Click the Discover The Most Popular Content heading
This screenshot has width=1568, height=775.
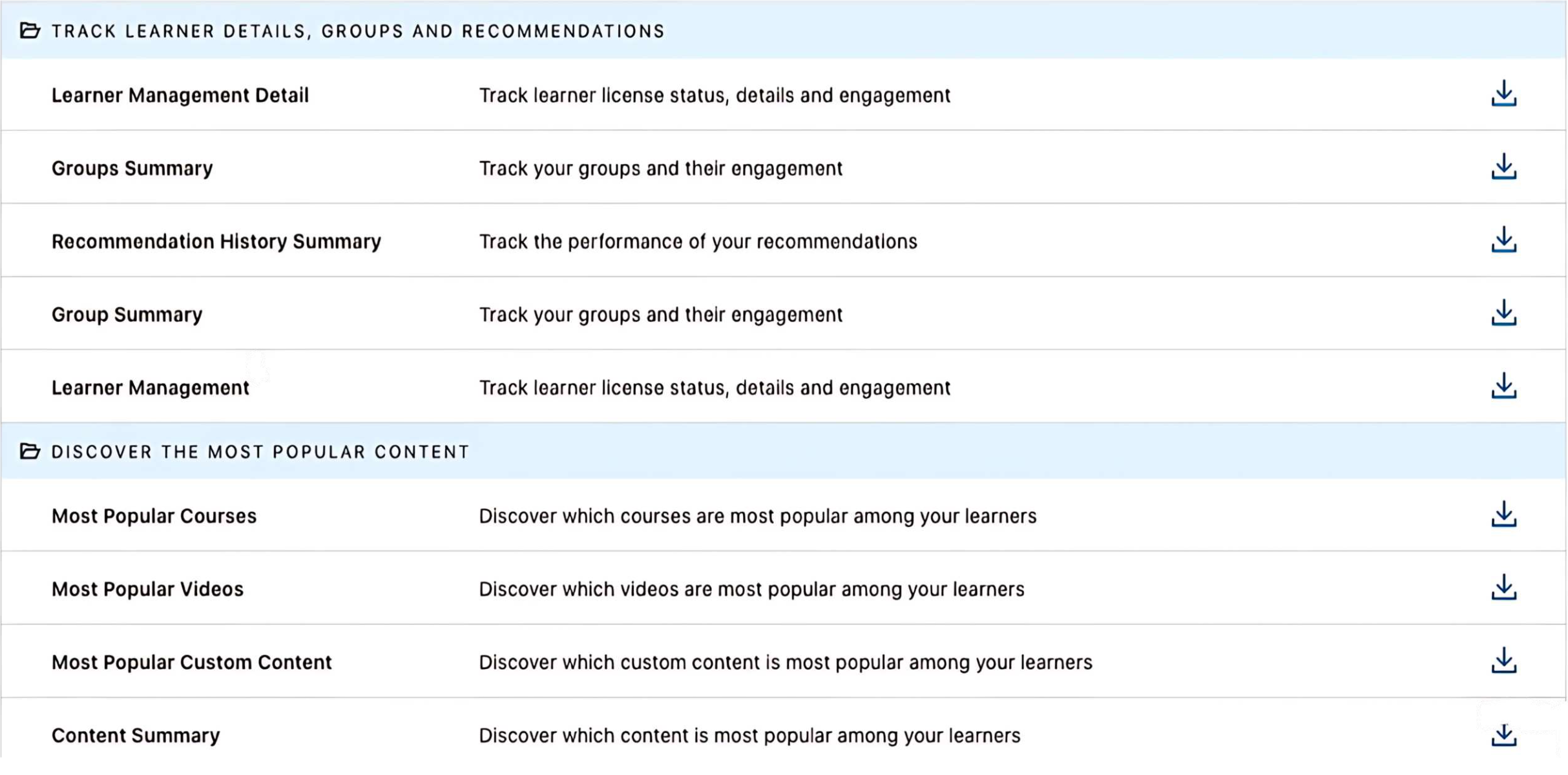tap(260, 451)
